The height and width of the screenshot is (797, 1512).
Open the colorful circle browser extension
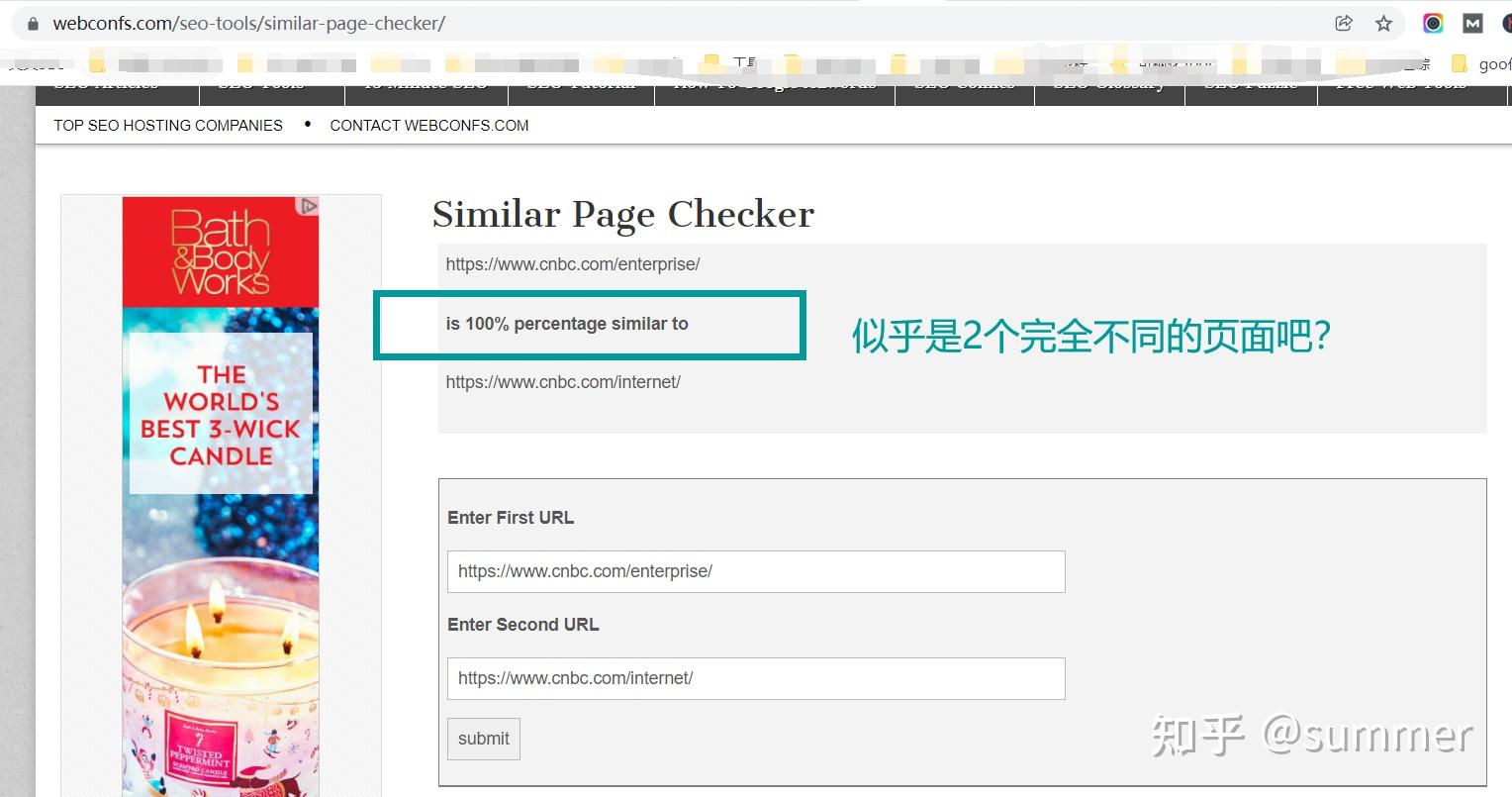tap(1433, 24)
